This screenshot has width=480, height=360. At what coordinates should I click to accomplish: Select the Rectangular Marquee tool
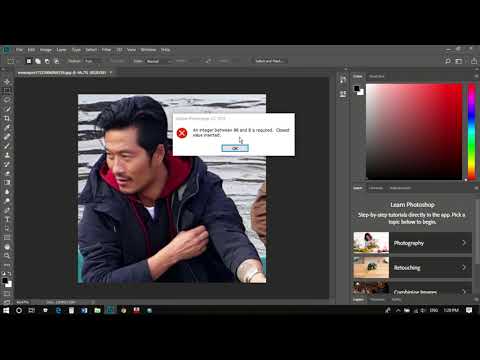point(7,91)
